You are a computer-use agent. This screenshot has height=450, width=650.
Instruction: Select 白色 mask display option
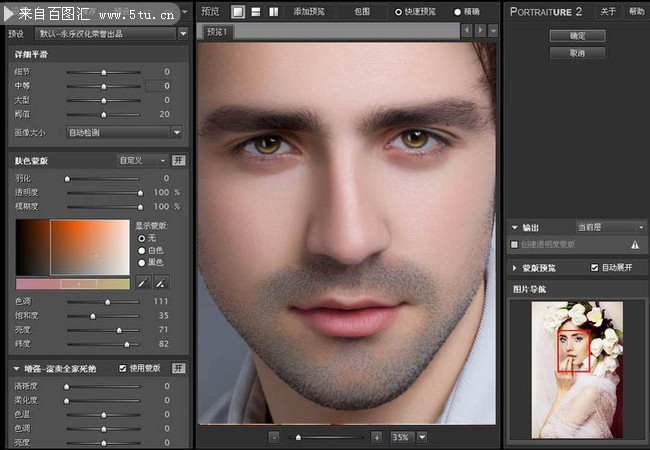[142, 250]
